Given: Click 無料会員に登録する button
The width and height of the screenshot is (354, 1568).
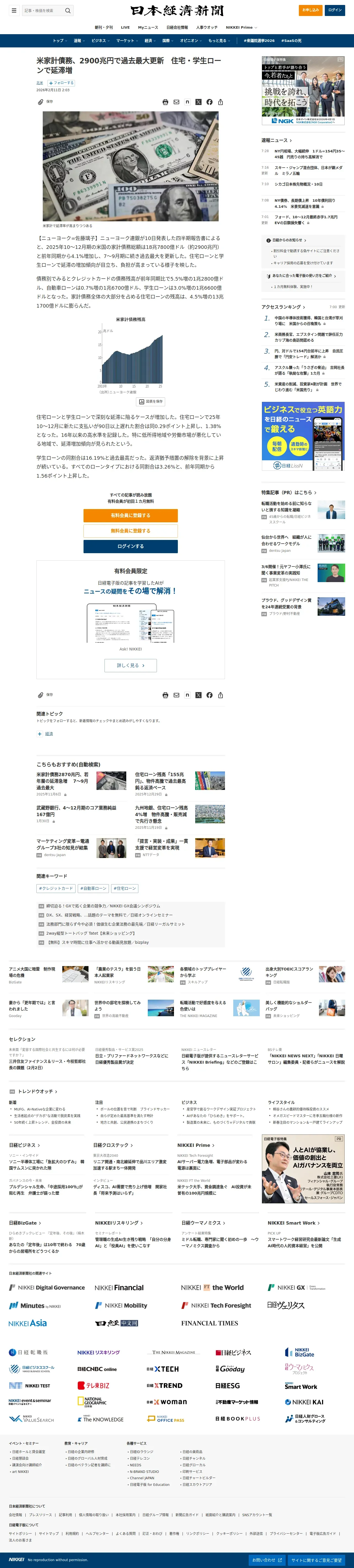Looking at the screenshot, I should tap(130, 531).
